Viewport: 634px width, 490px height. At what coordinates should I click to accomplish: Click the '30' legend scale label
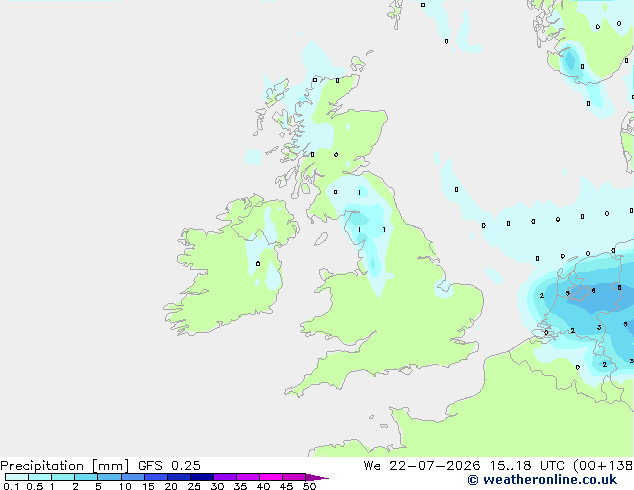pyautogui.click(x=217, y=486)
